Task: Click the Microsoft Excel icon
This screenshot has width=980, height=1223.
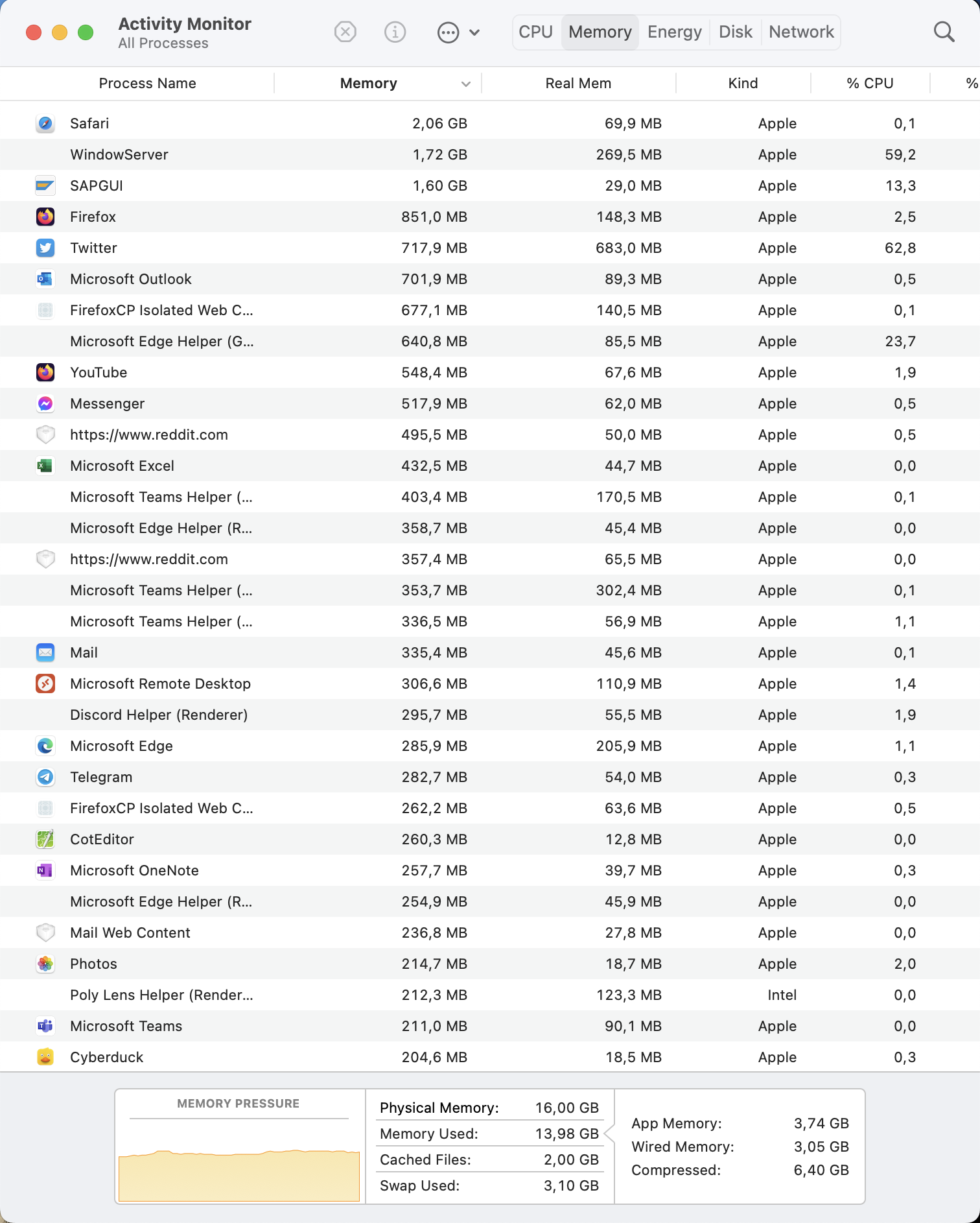Action: [45, 466]
